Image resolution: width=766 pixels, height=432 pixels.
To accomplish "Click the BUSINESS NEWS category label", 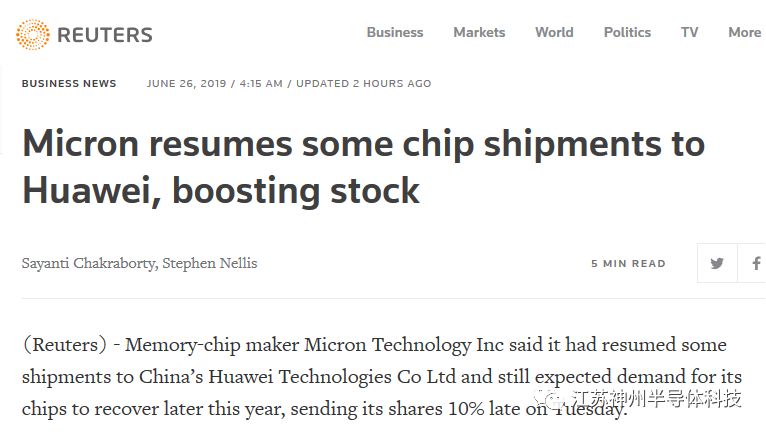I will [x=69, y=84].
